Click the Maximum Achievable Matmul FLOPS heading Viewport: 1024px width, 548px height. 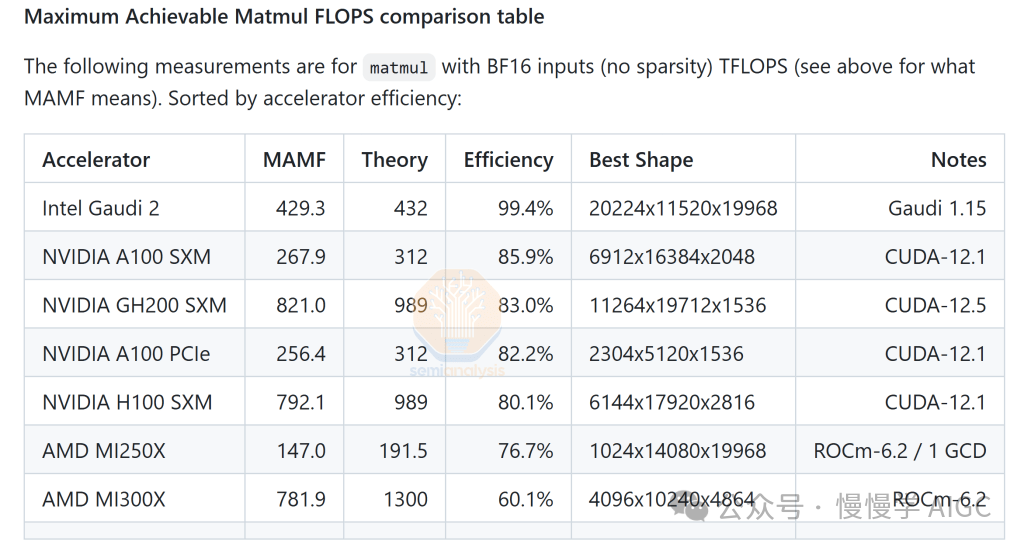coord(284,17)
